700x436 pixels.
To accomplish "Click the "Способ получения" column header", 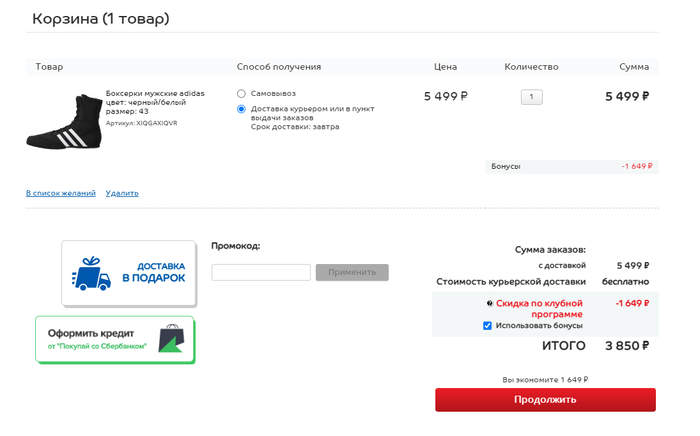I will point(278,67).
